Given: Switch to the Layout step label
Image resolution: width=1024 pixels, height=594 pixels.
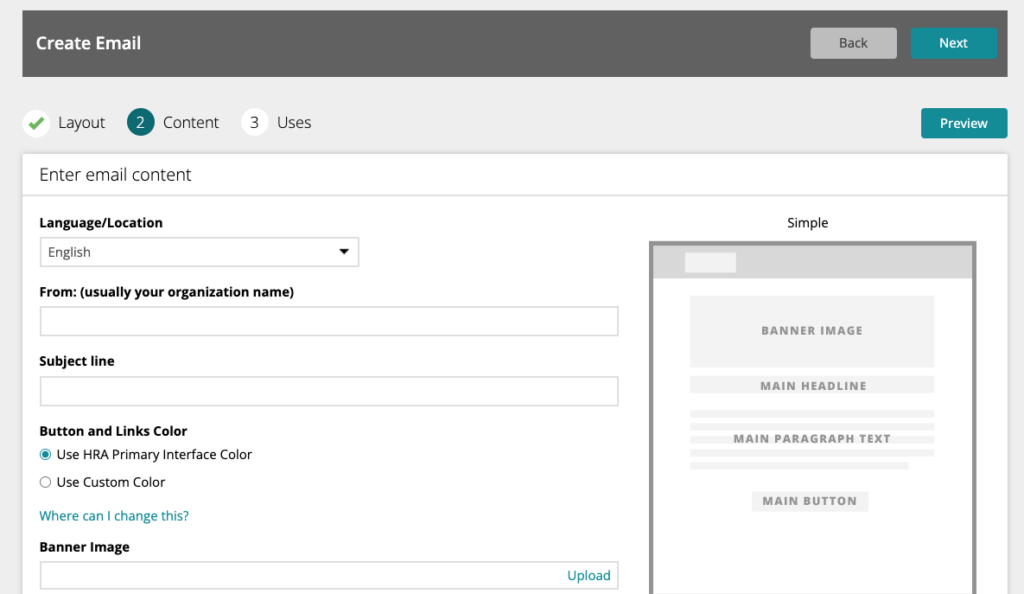Looking at the screenshot, I should click(81, 123).
